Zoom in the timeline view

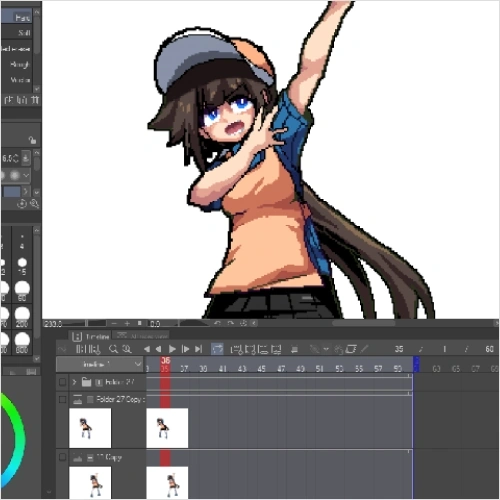tap(127, 349)
